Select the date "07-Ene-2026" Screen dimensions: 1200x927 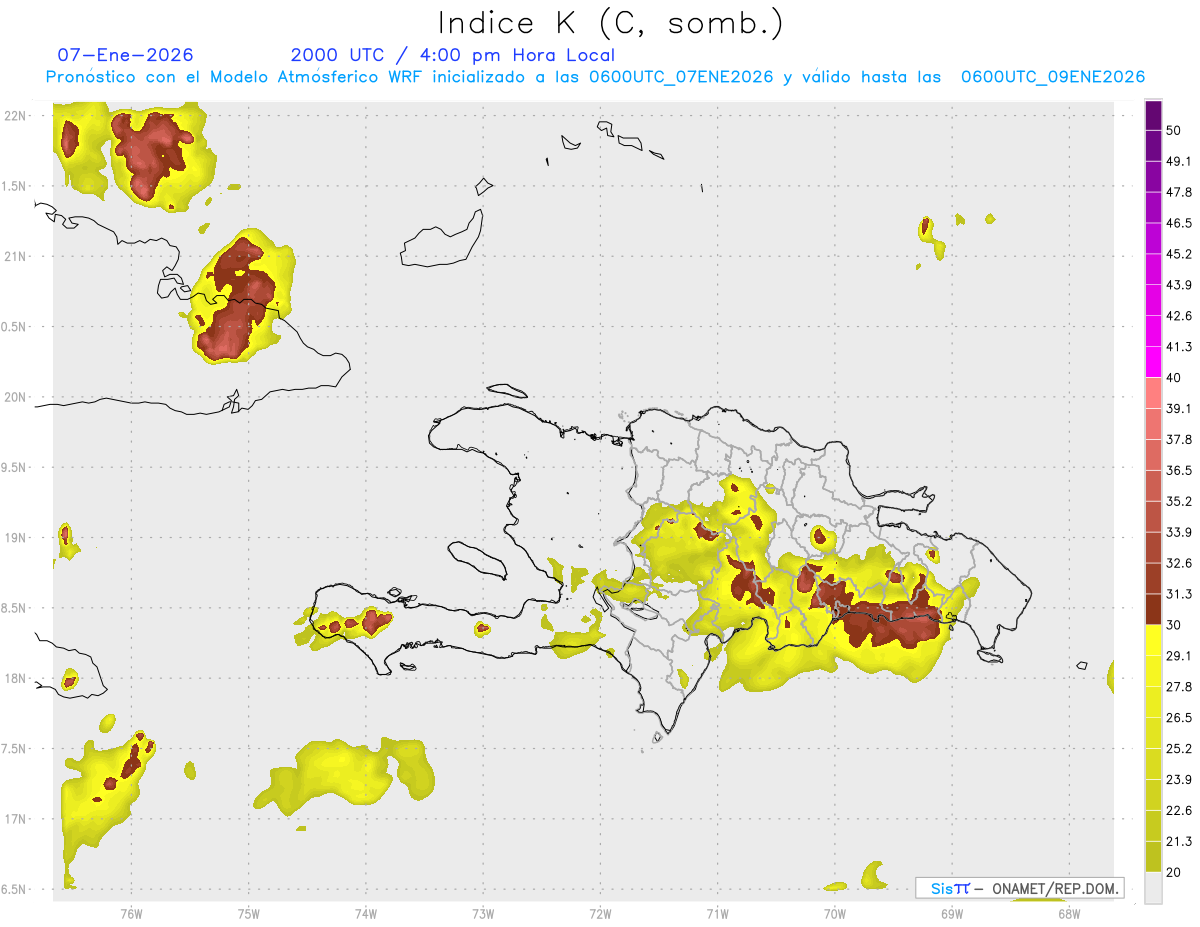pos(126,55)
